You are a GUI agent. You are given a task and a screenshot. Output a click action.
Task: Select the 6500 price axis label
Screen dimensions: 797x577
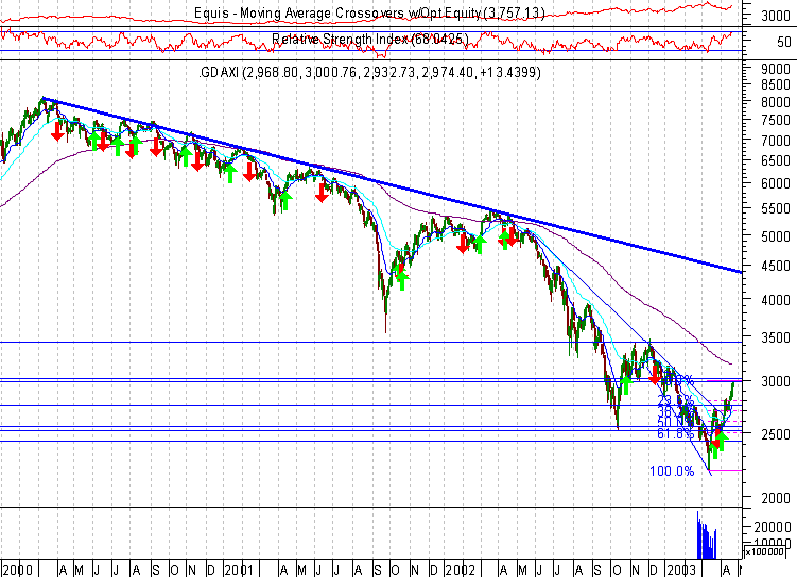pos(776,161)
